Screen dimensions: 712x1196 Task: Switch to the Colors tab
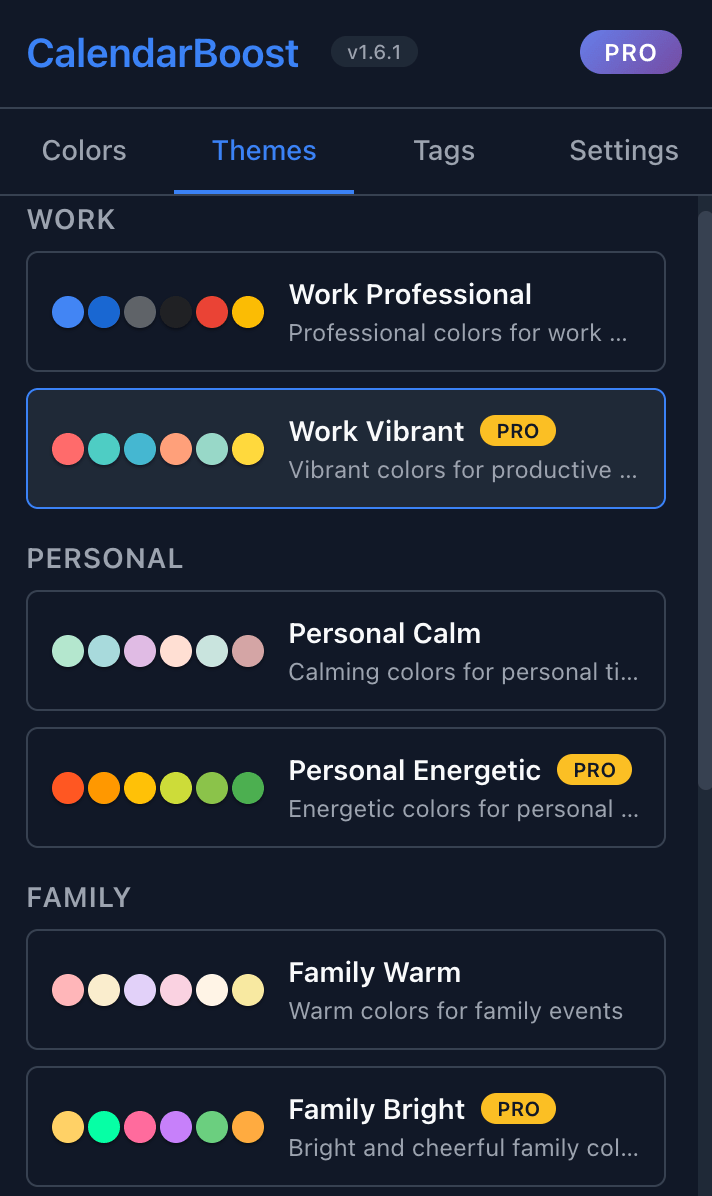tap(83, 150)
